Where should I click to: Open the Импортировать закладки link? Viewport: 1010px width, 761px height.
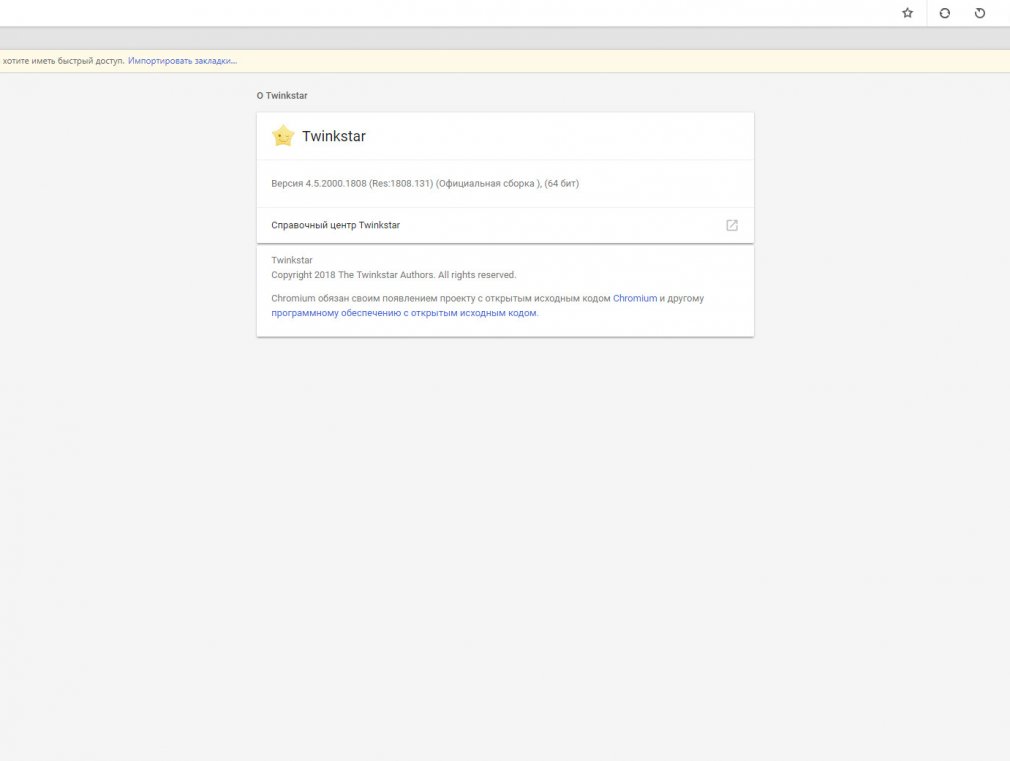[182, 61]
